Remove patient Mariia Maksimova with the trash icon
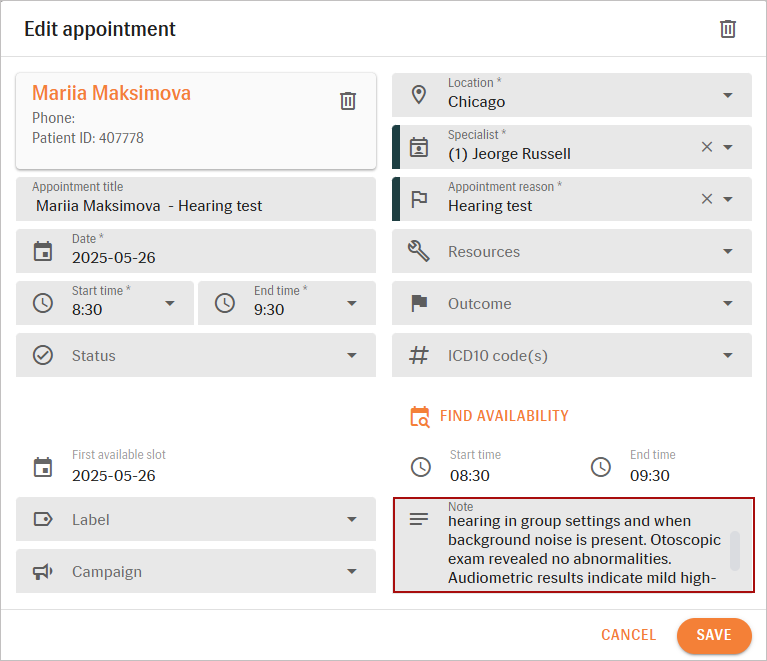 (x=348, y=101)
